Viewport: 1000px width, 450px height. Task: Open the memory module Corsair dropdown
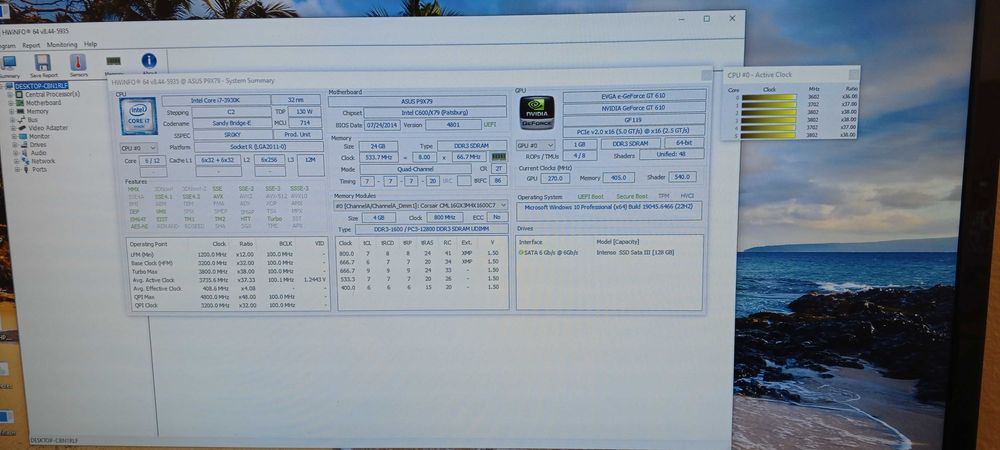(420, 205)
